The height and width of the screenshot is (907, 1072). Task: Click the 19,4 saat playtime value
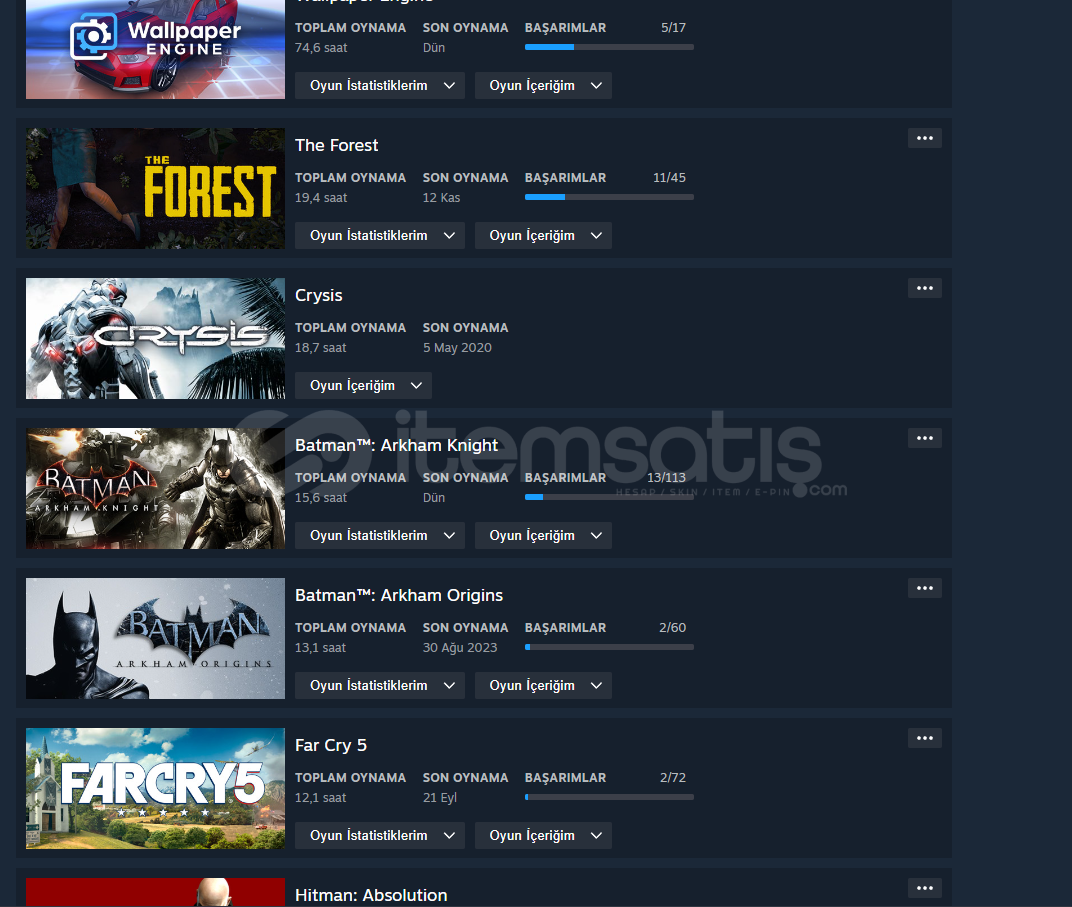[x=321, y=198]
